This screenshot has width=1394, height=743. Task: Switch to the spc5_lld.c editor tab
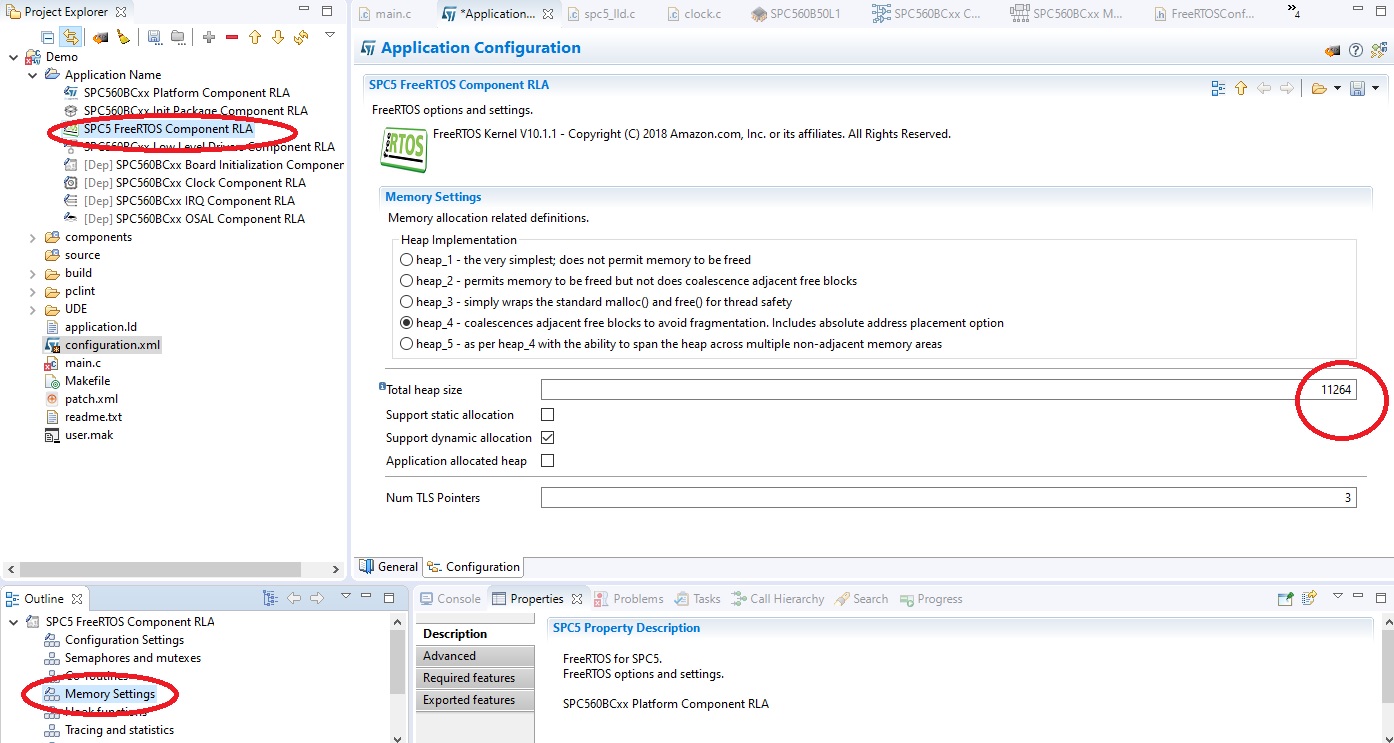tap(600, 14)
